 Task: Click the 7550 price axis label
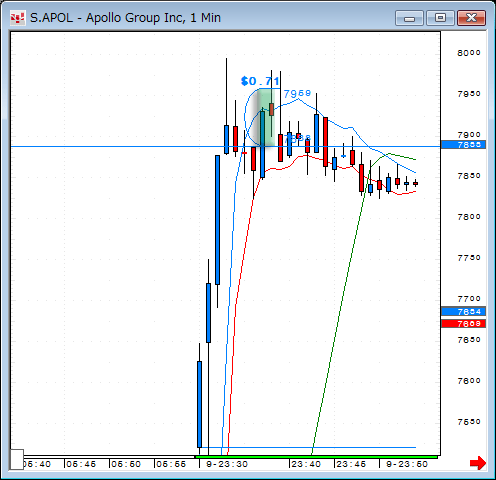(x=469, y=422)
